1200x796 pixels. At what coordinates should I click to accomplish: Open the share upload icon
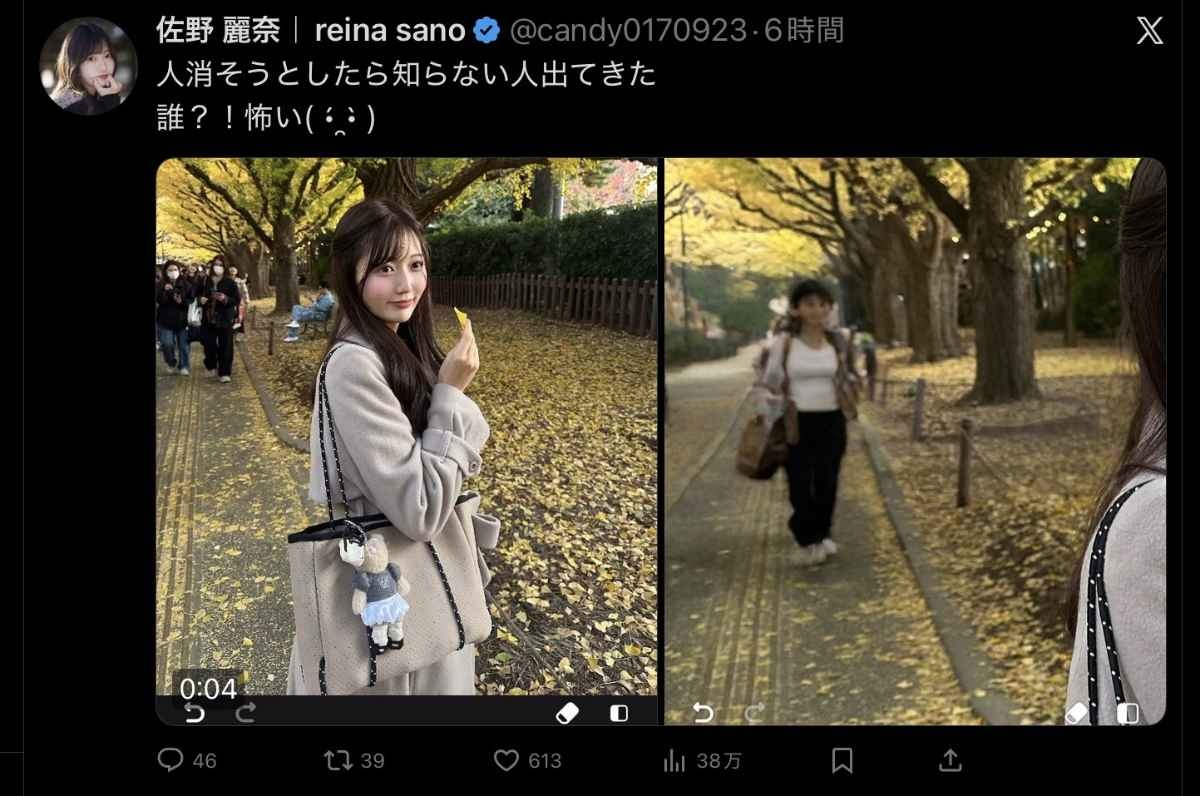[x=950, y=761]
